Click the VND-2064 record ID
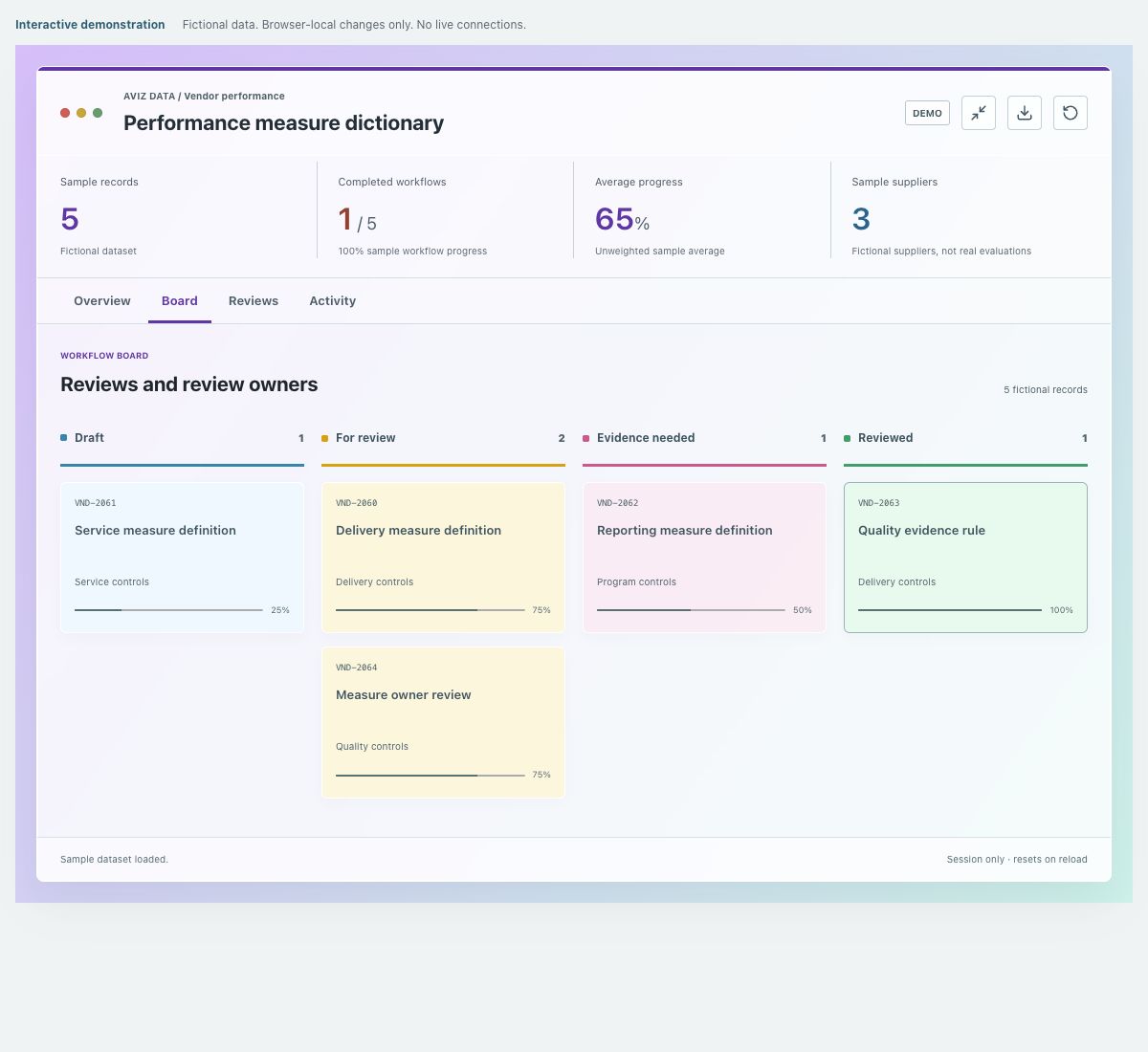The image size is (1148, 1052). [357, 668]
